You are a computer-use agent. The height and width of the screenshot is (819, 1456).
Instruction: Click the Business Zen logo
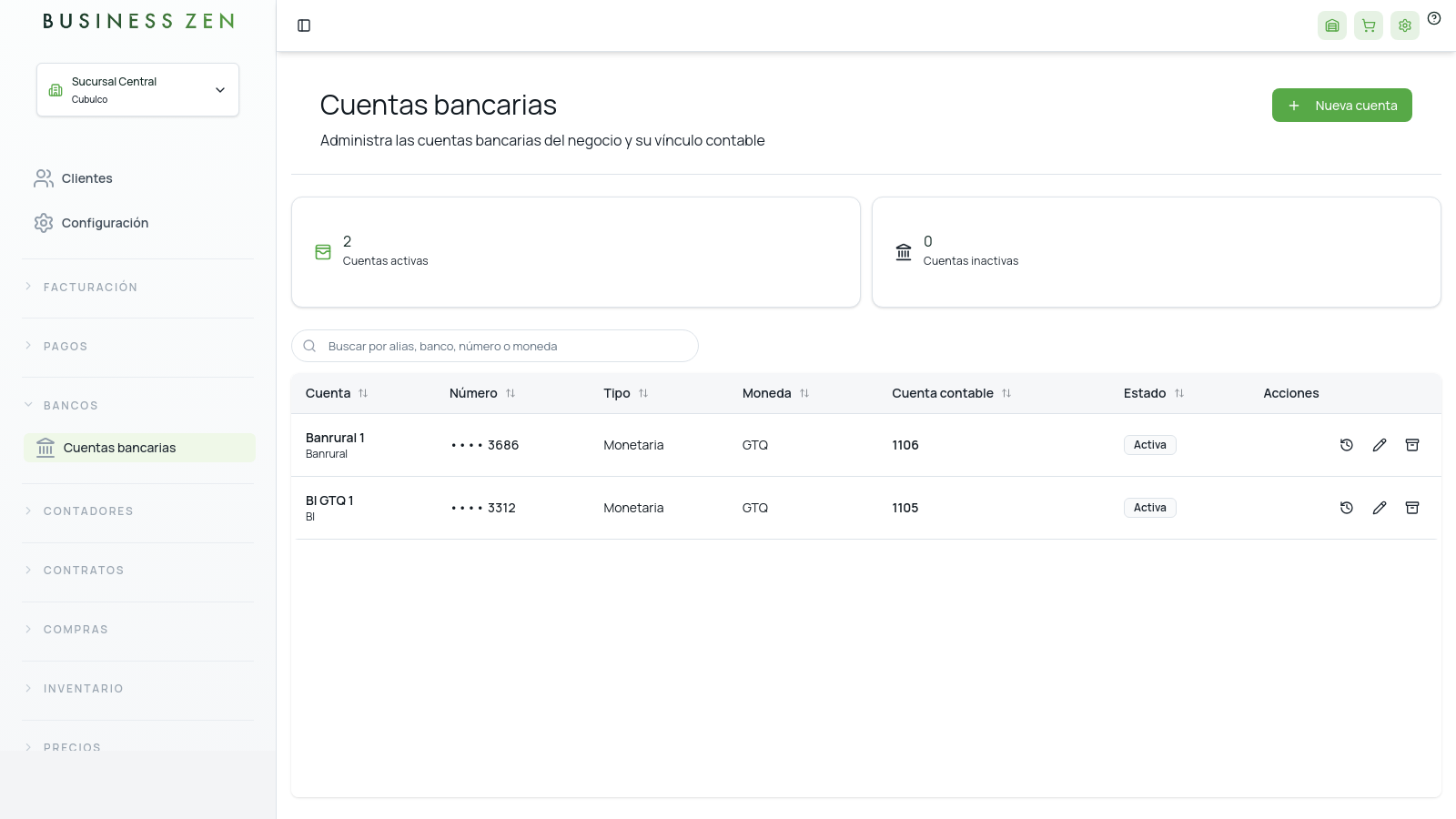(138, 21)
